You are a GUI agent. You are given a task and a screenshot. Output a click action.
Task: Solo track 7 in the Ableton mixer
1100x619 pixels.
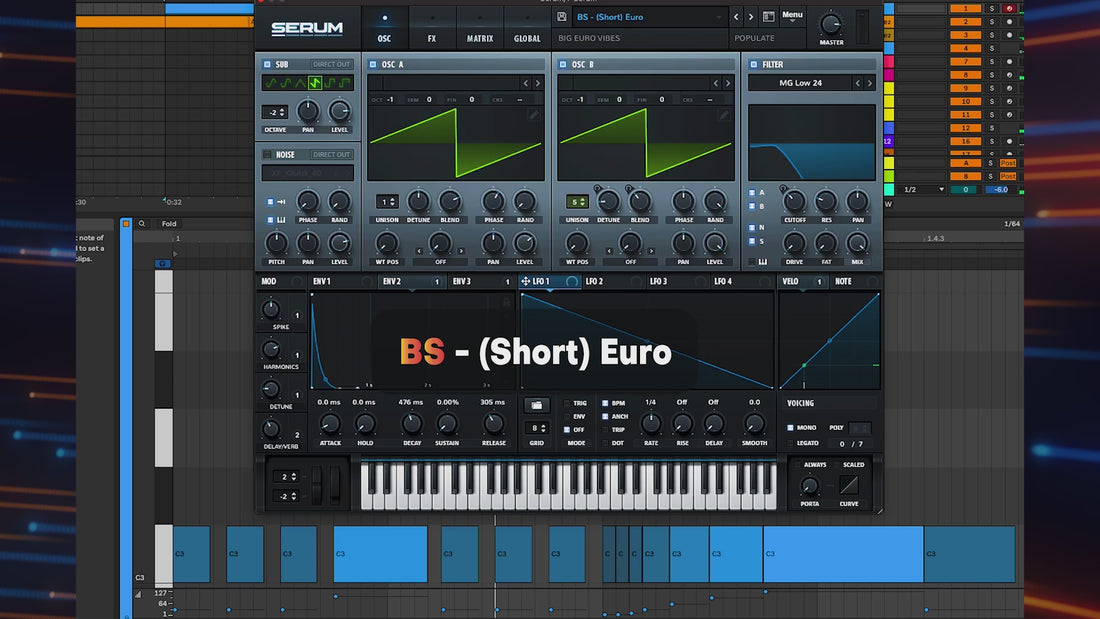point(992,62)
